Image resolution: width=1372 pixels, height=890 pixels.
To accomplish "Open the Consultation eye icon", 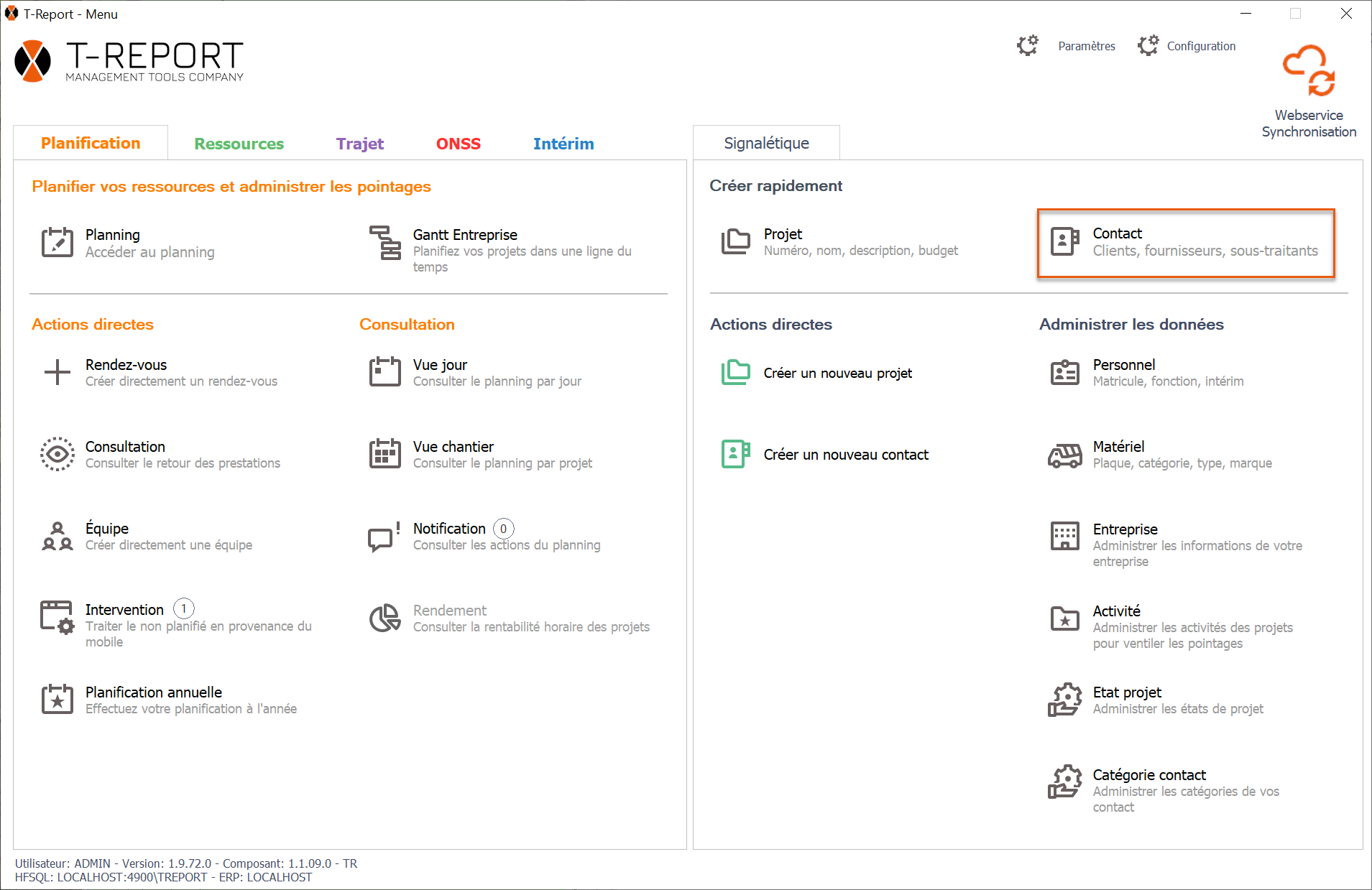I will pos(57,454).
